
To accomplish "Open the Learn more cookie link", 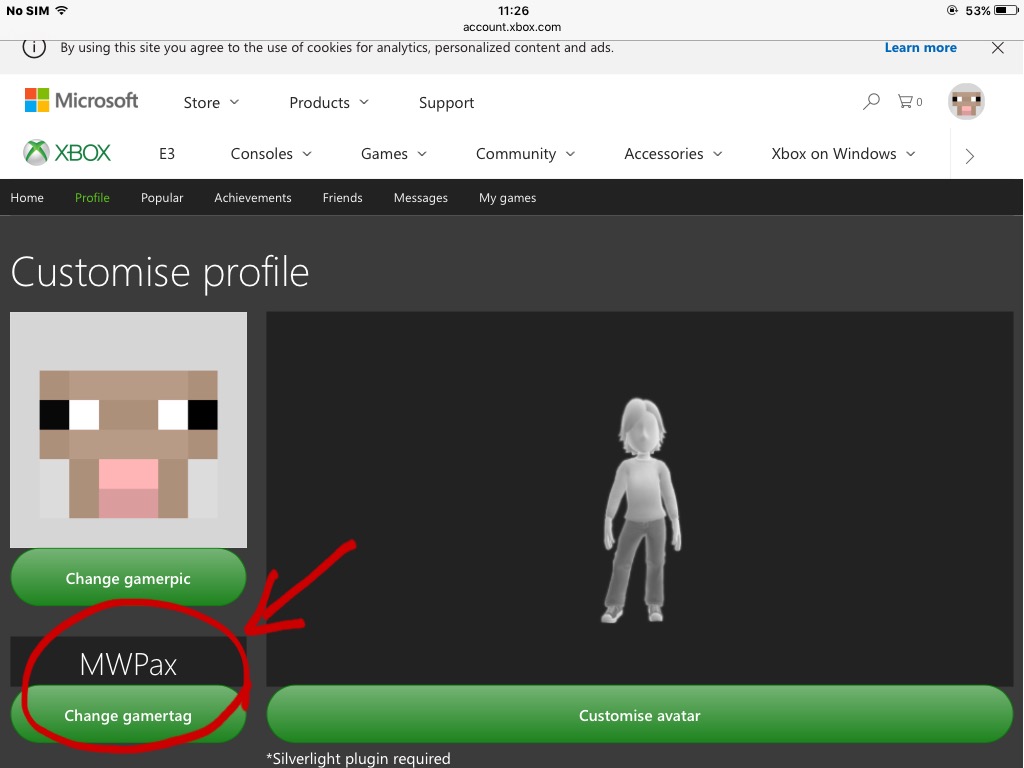I will [920, 48].
